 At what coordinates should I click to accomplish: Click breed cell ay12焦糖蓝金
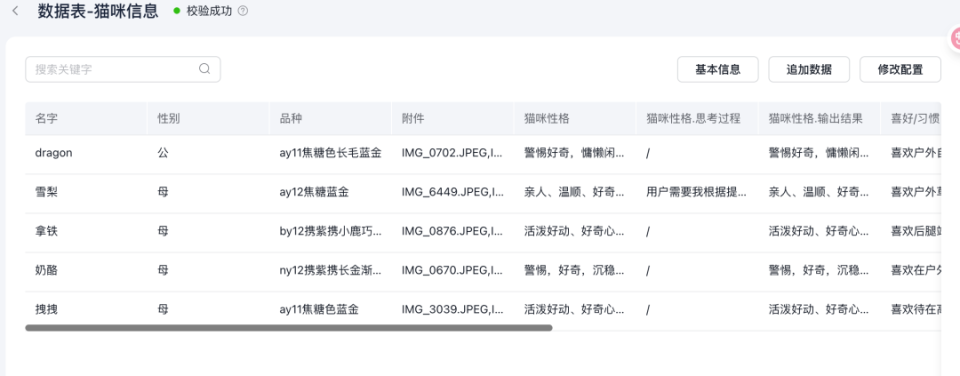330,192
